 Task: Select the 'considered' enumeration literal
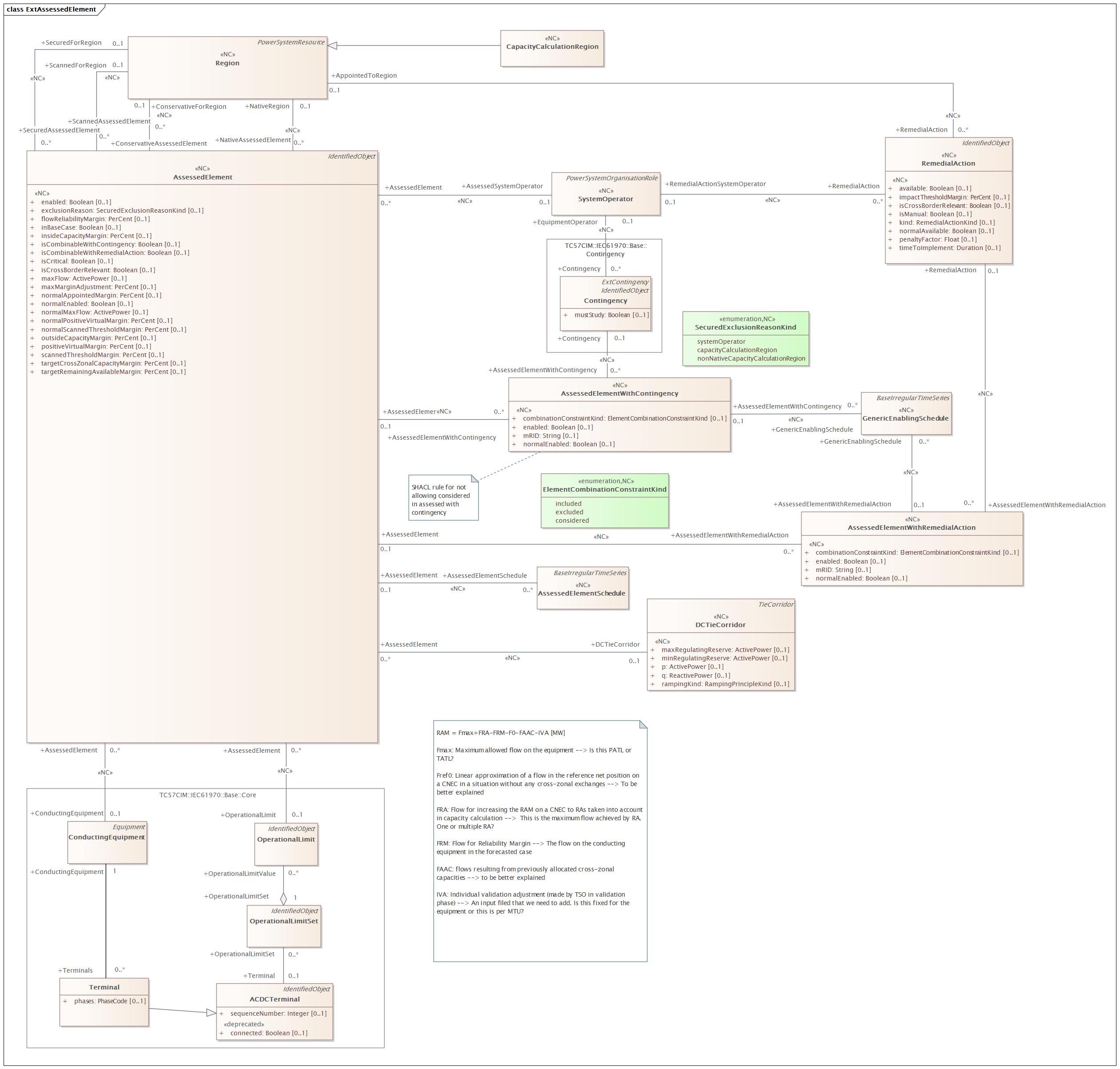click(572, 521)
